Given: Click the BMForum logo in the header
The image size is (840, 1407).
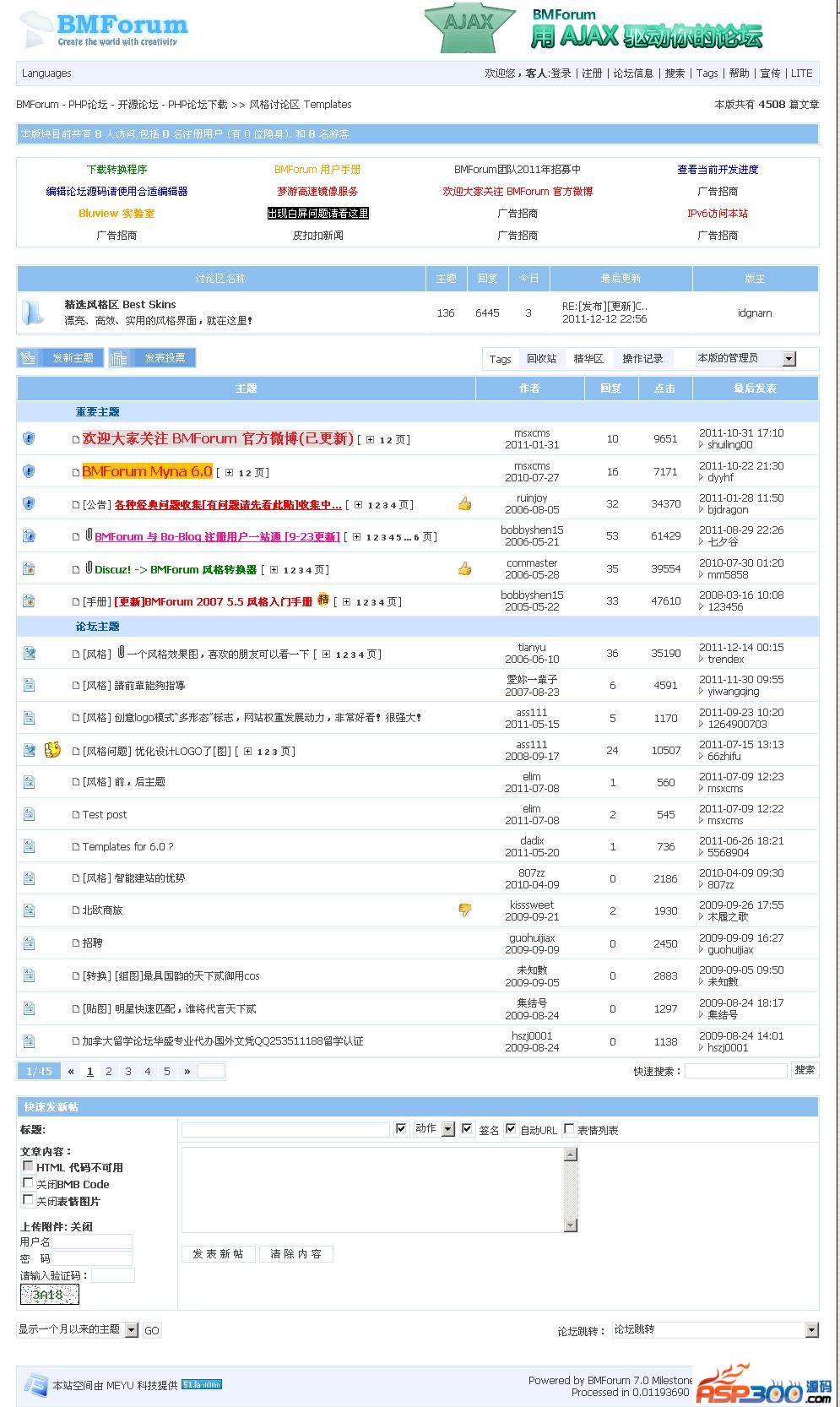Looking at the screenshot, I should [103, 30].
